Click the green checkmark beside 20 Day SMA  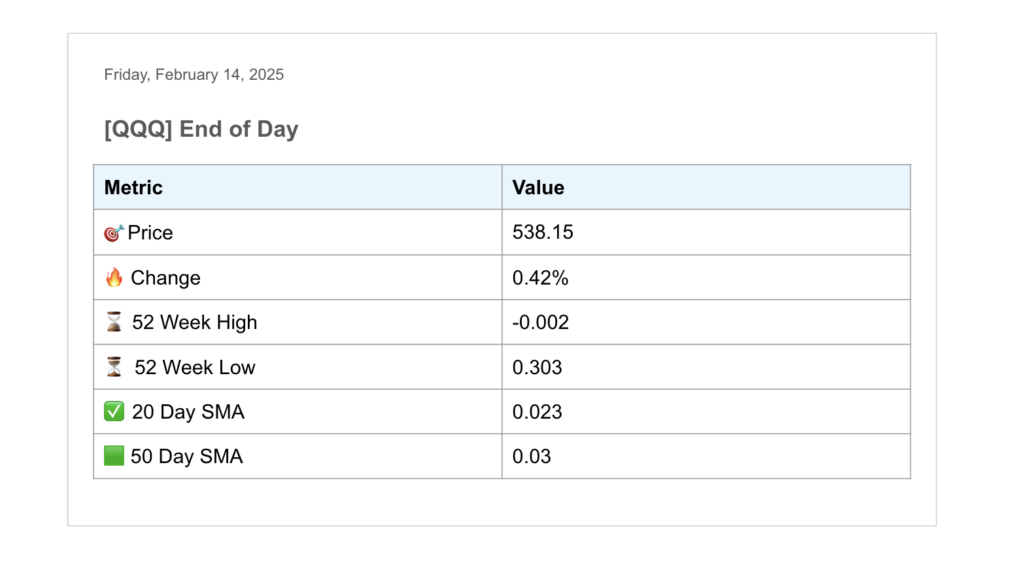pos(114,412)
